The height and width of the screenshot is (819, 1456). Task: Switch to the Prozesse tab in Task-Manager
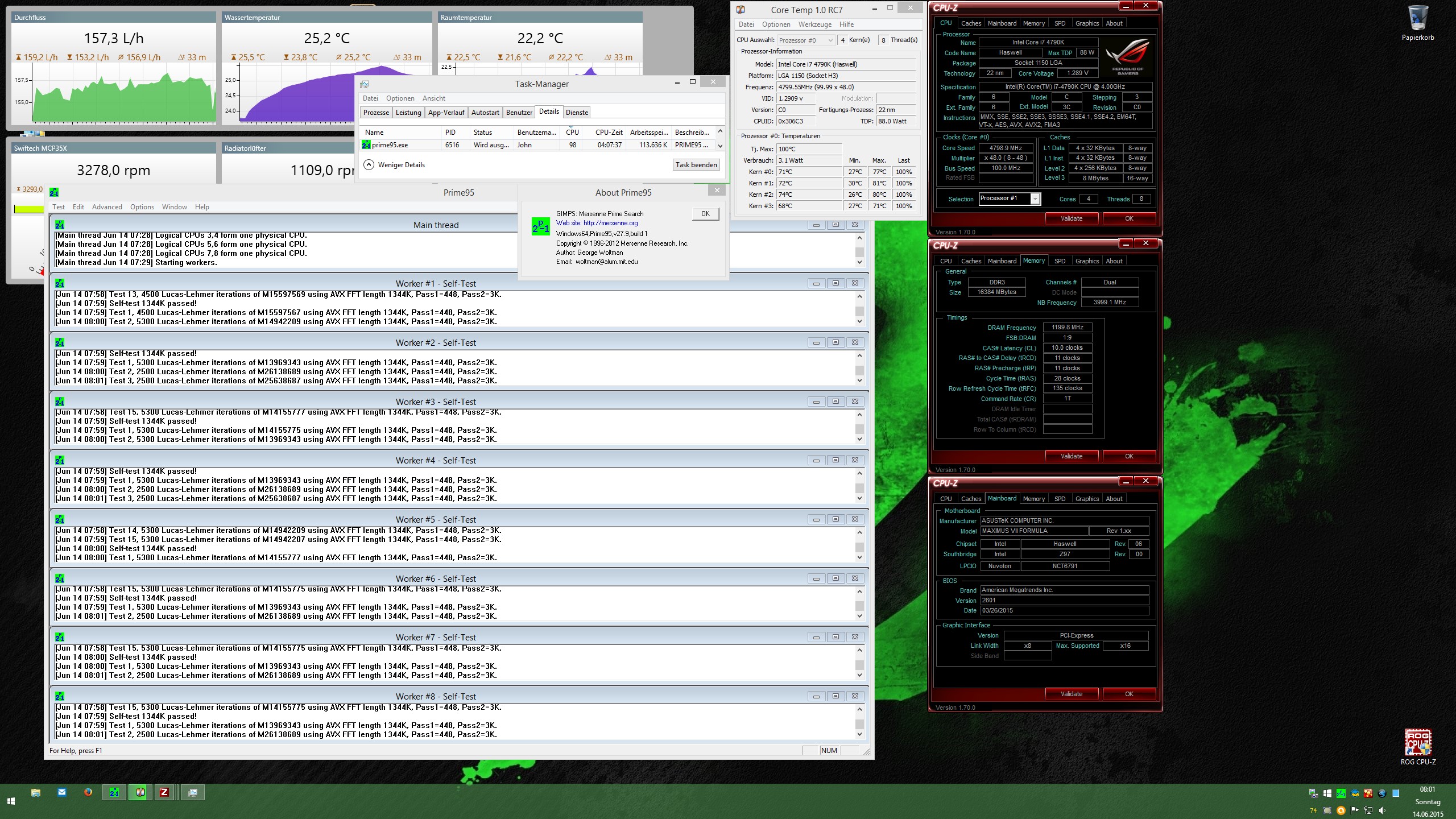point(376,113)
